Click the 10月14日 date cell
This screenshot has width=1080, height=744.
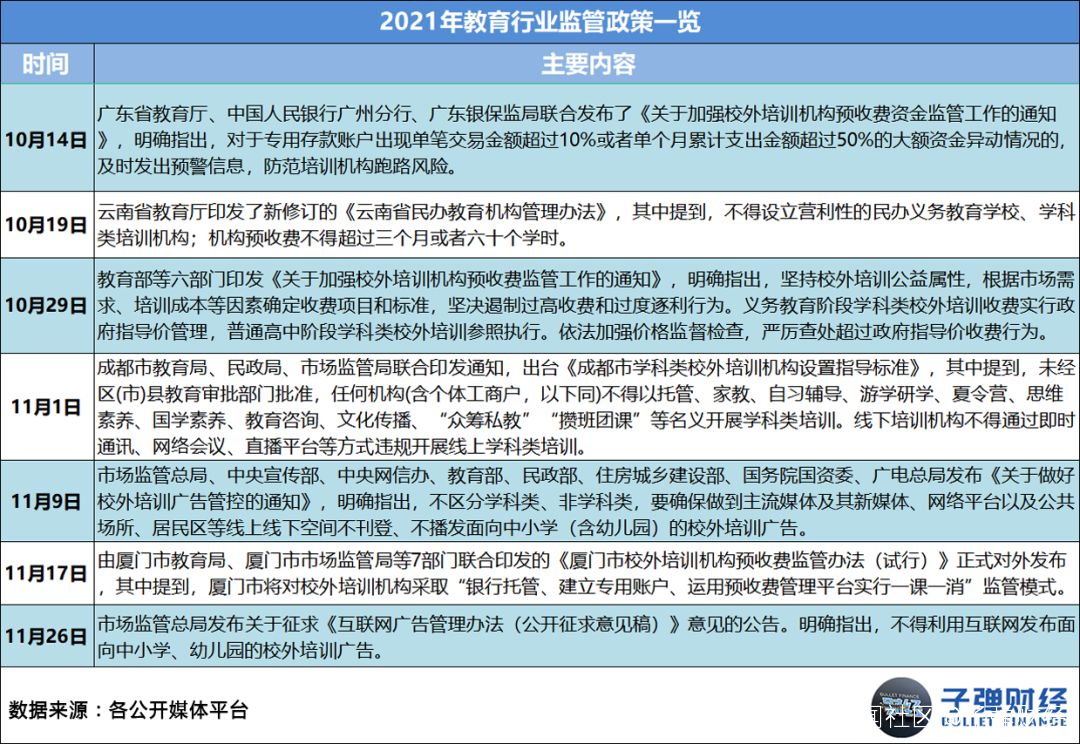click(x=47, y=138)
